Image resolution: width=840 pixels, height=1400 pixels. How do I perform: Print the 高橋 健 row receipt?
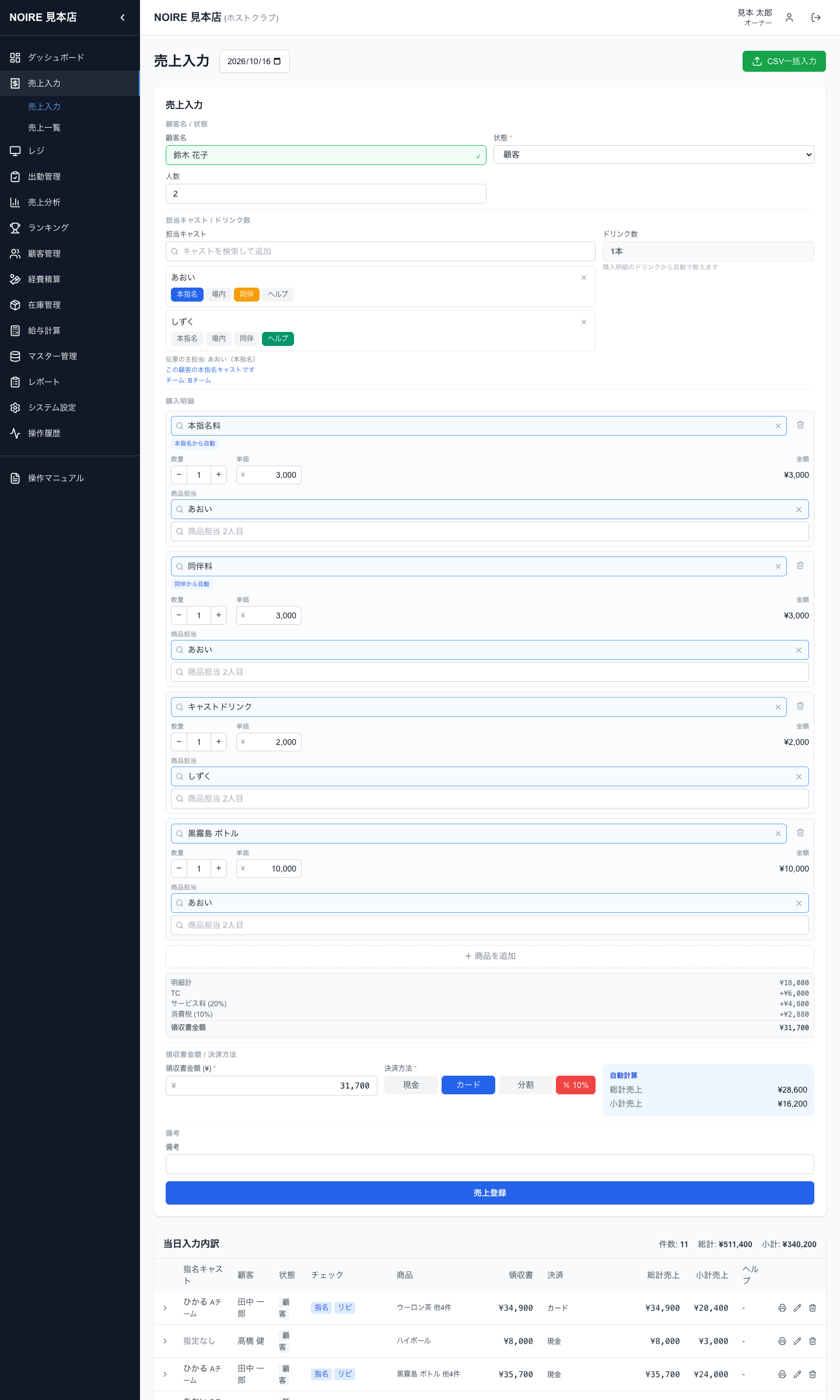point(782,1341)
